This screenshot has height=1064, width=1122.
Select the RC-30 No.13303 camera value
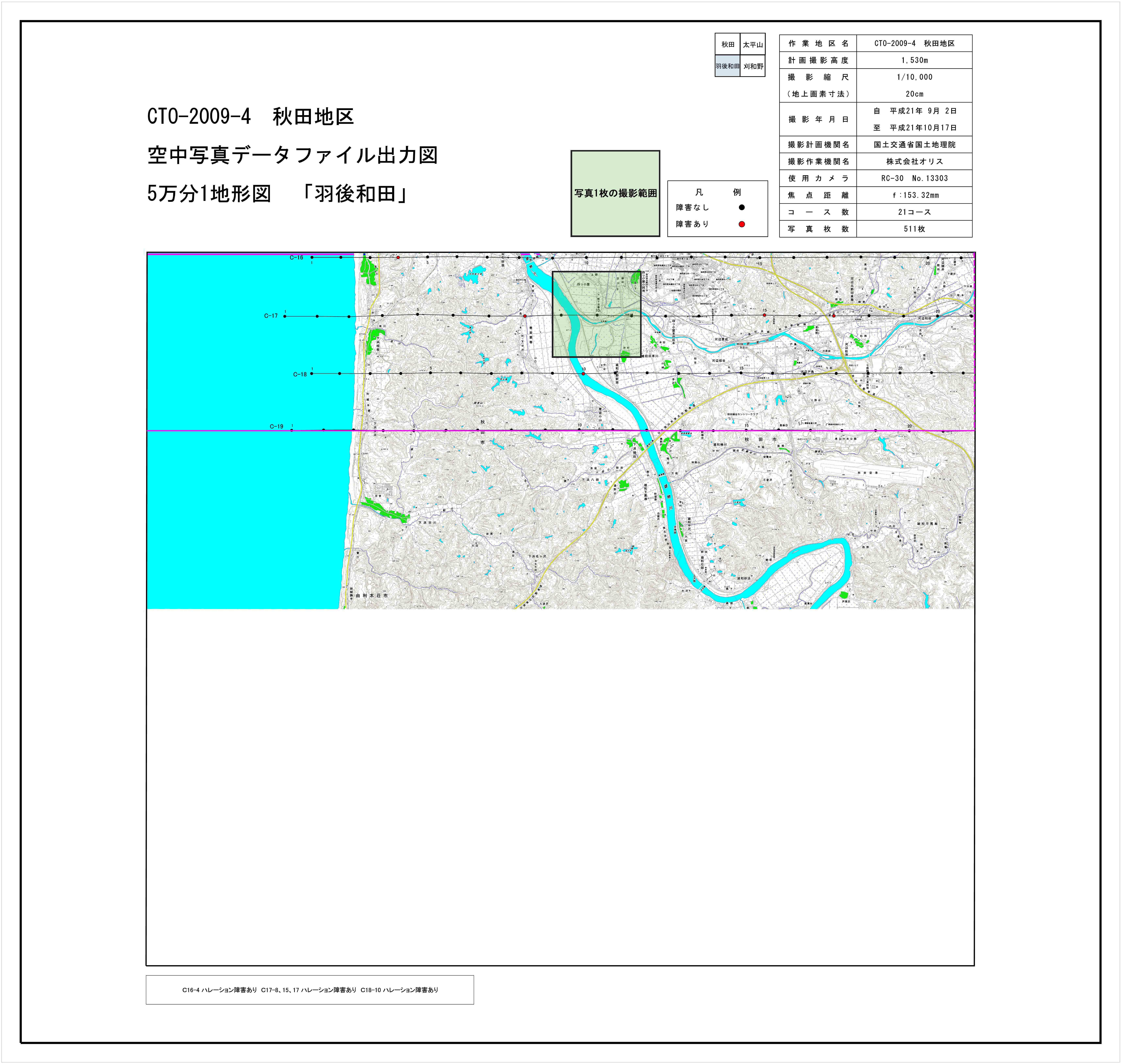914,179
